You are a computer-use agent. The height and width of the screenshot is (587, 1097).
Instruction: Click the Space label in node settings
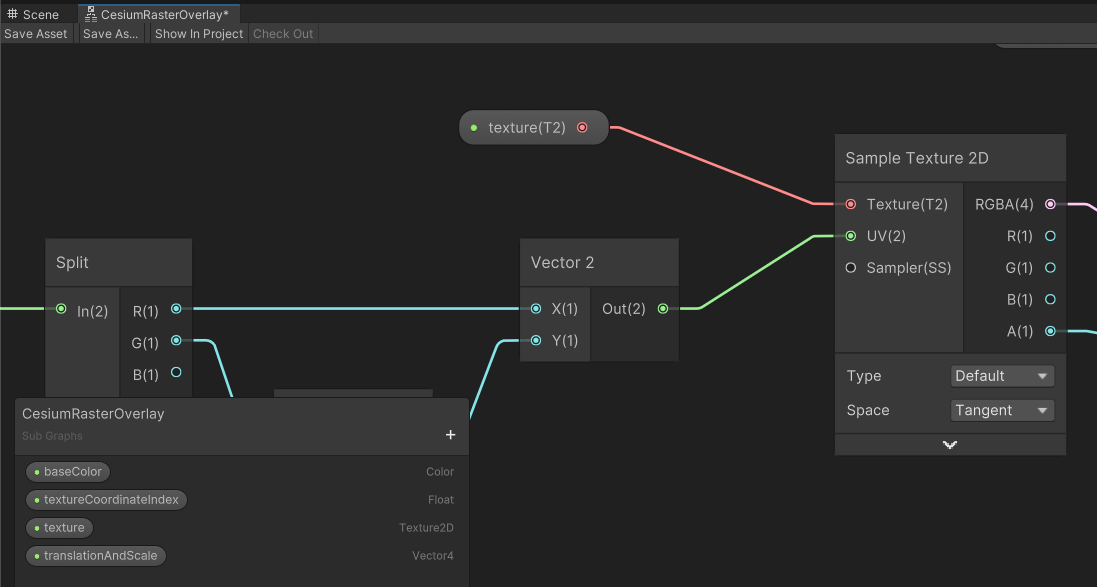(868, 410)
